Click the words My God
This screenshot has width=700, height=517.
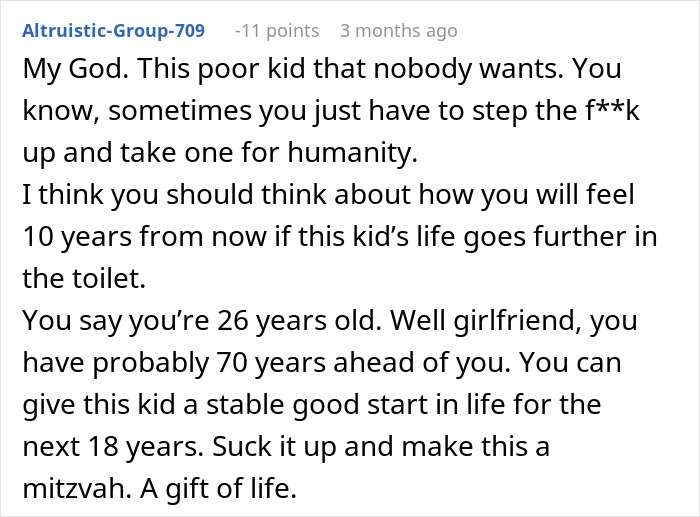[x=75, y=69]
